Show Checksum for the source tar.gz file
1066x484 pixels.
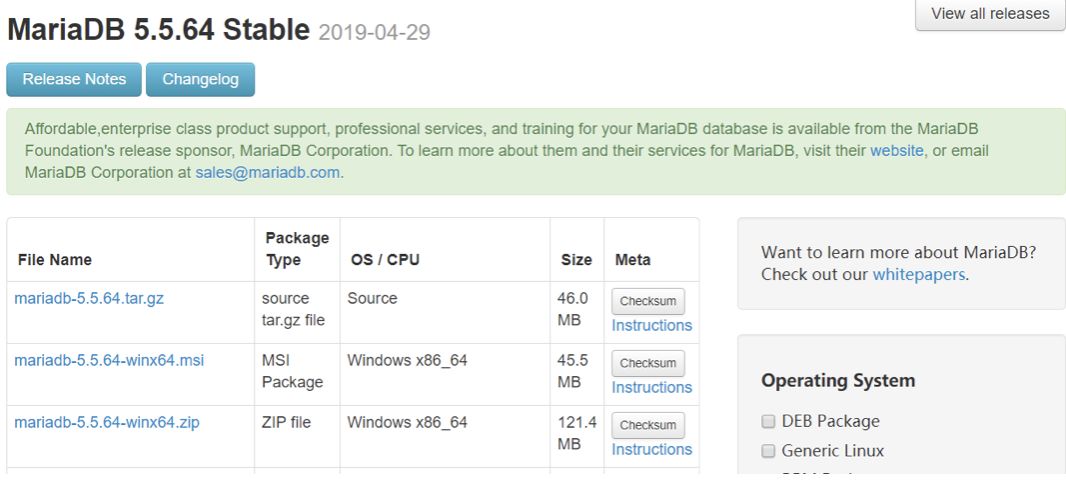point(648,301)
